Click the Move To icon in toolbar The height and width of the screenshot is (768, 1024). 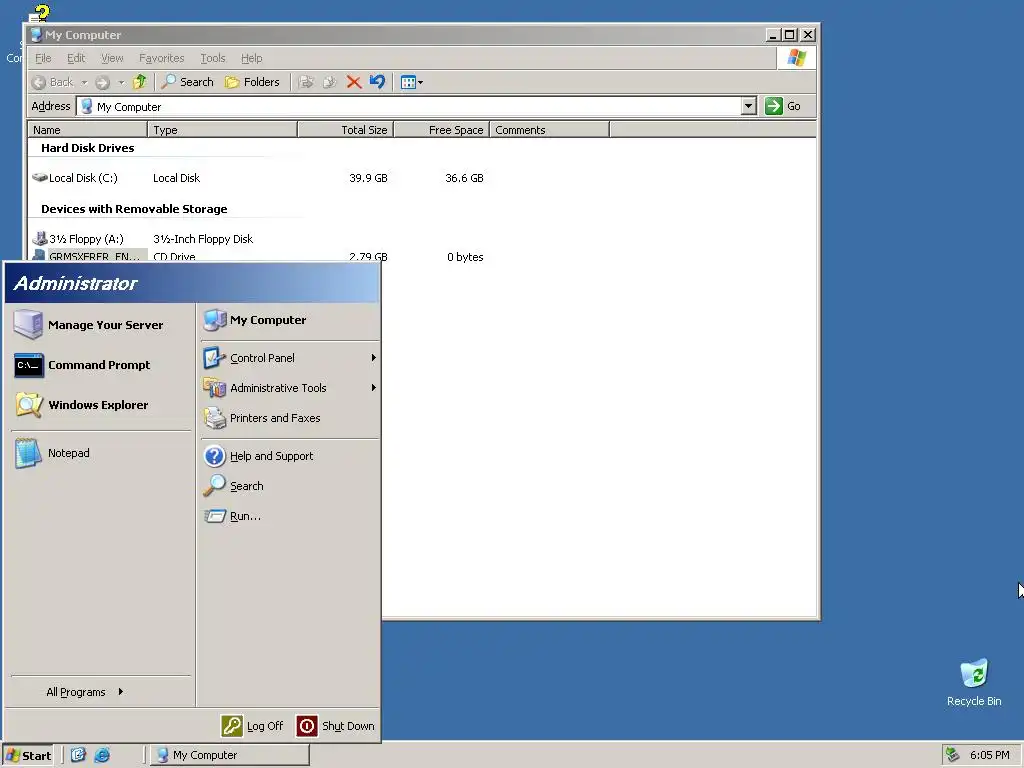[x=306, y=82]
